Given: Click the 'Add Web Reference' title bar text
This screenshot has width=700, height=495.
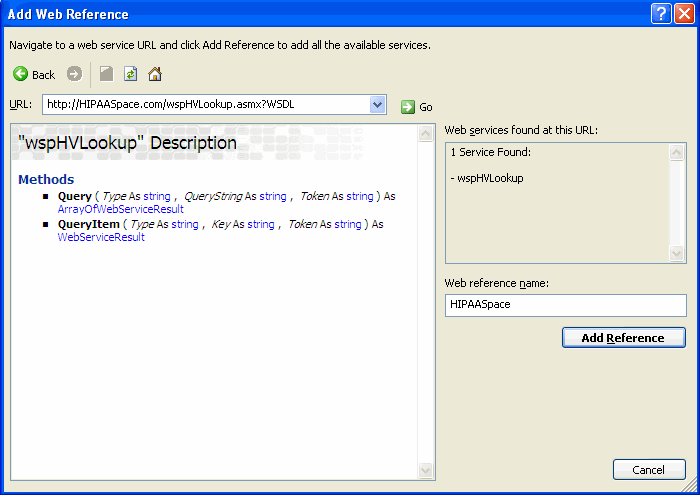Looking at the screenshot, I should (x=68, y=14).
